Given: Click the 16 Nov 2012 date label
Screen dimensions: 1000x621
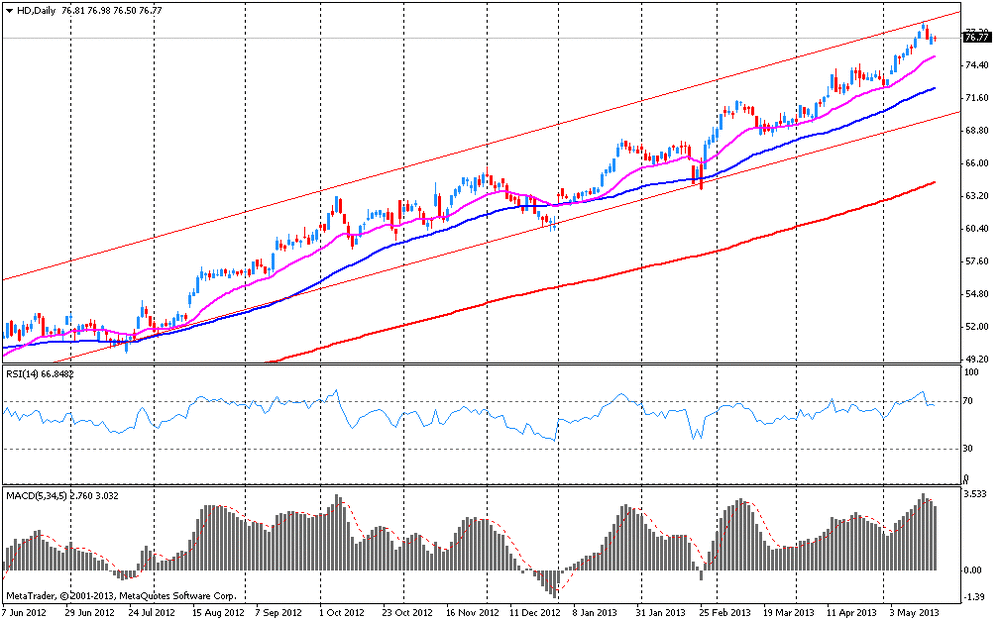Looking at the screenshot, I should [472, 613].
